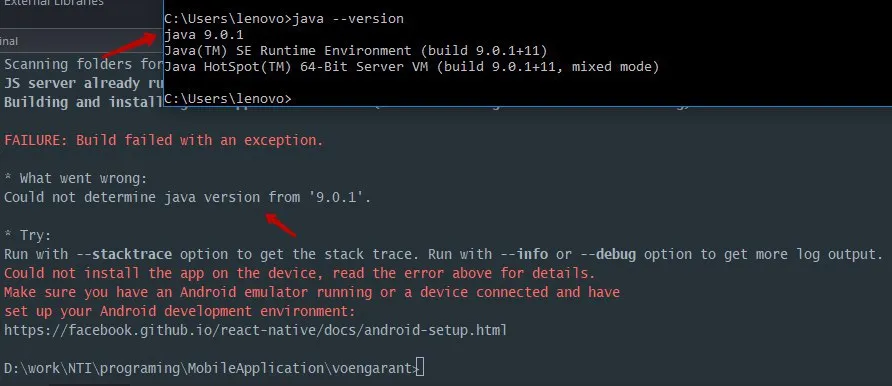The width and height of the screenshot is (892, 386).
Task: Open the react-native android-setup docs link
Action: pyautogui.click(x=255, y=330)
